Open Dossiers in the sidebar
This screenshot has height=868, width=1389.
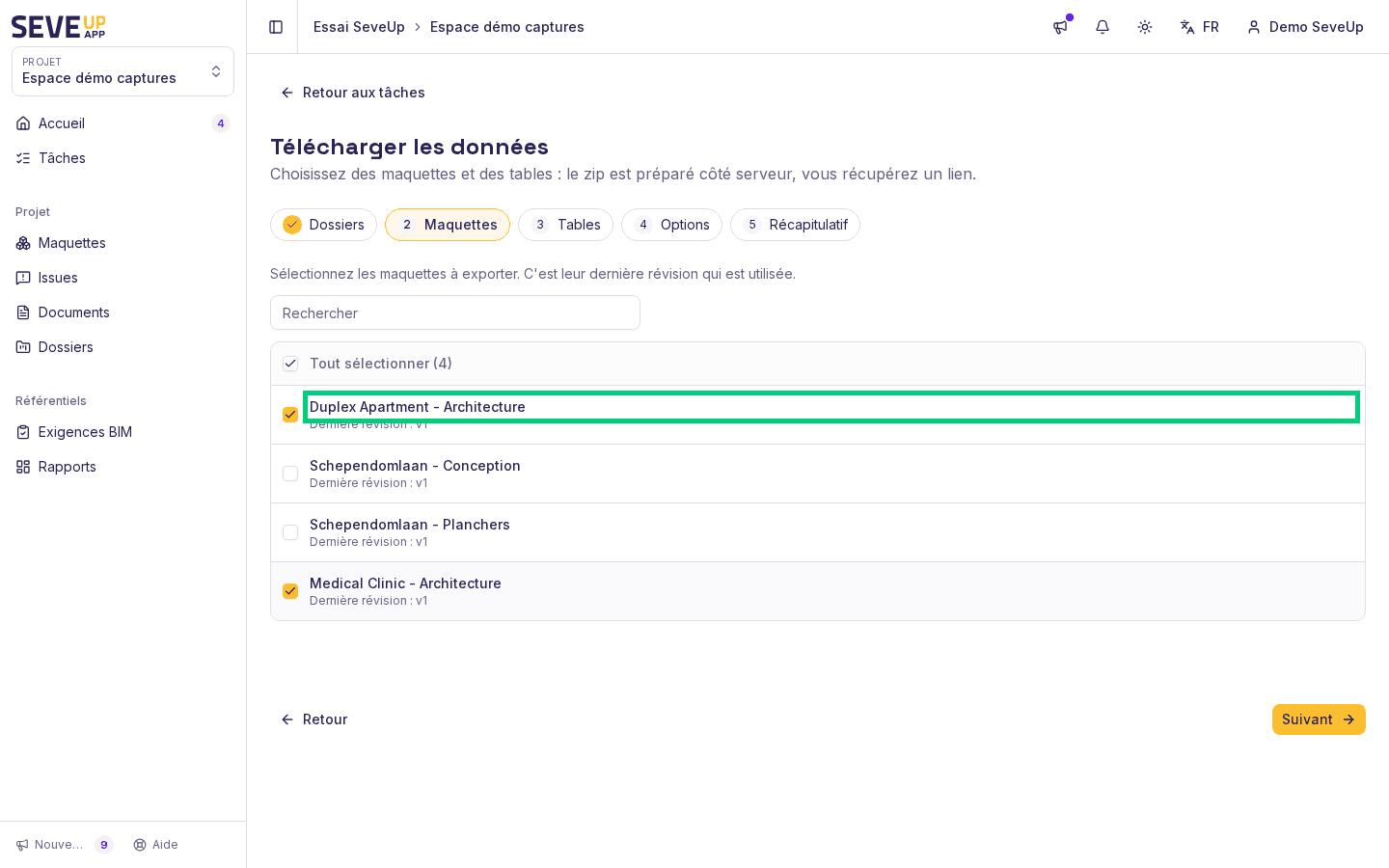[123, 347]
